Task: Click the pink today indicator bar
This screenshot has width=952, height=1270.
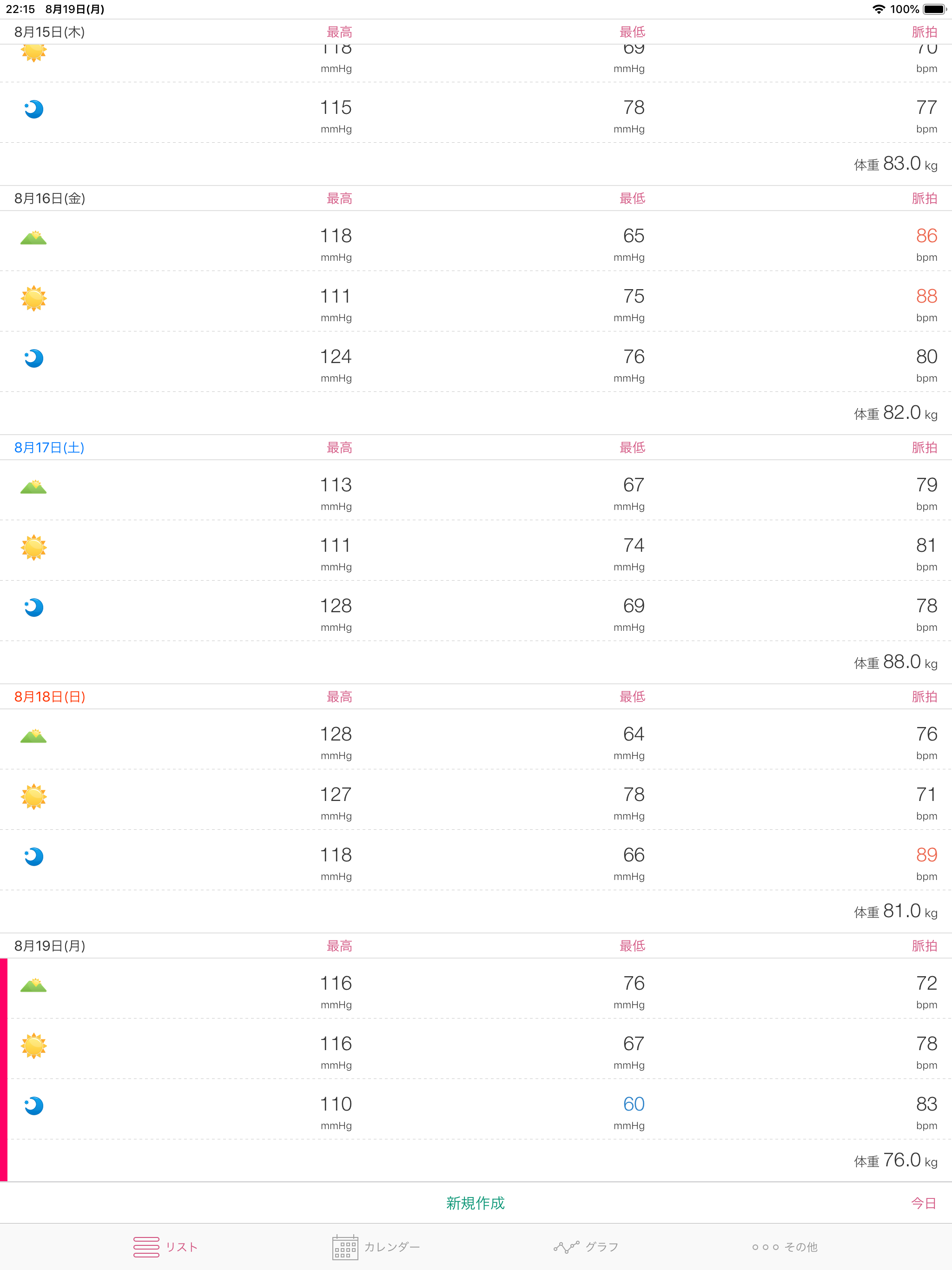Action: coord(4,1068)
